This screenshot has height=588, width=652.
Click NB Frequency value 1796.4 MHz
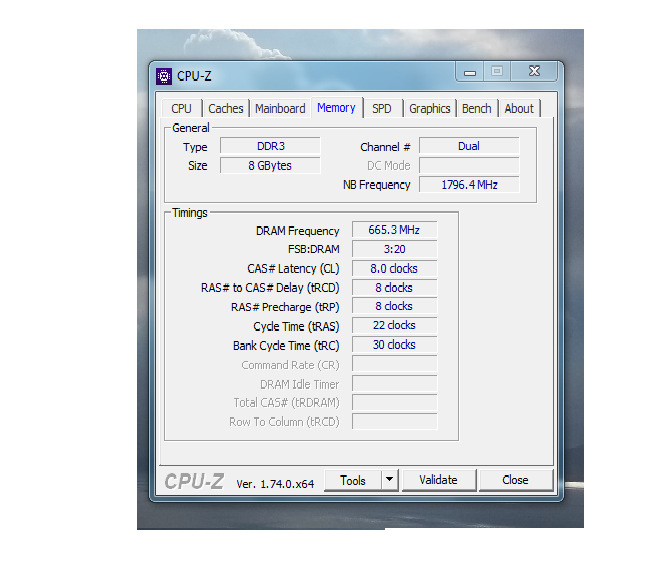469,185
